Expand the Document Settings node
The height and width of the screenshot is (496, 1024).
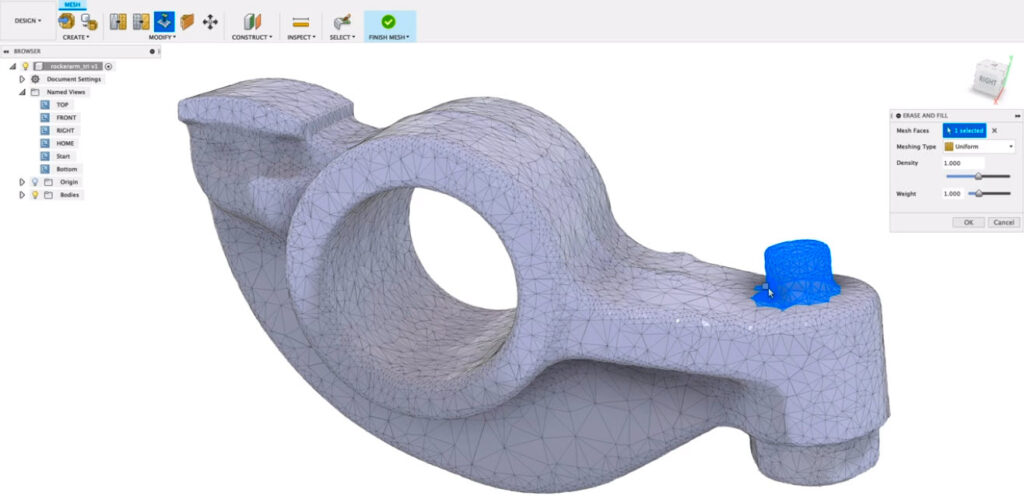(22, 79)
